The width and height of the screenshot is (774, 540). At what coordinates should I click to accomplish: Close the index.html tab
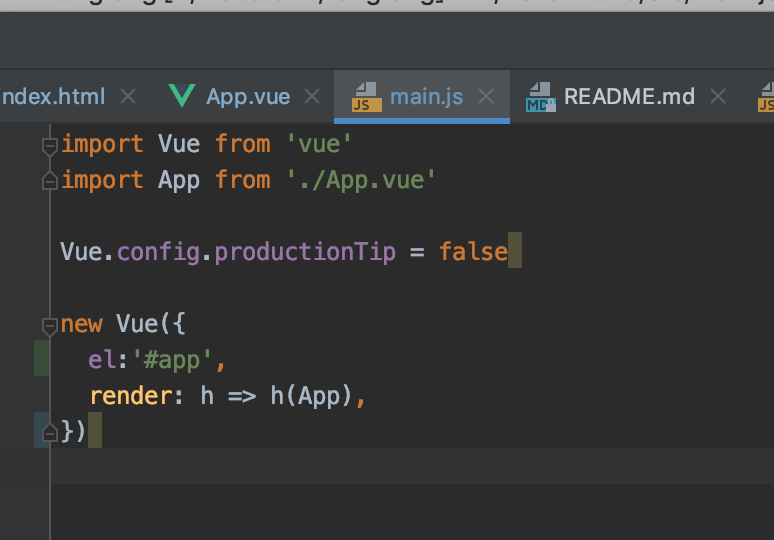(x=128, y=96)
